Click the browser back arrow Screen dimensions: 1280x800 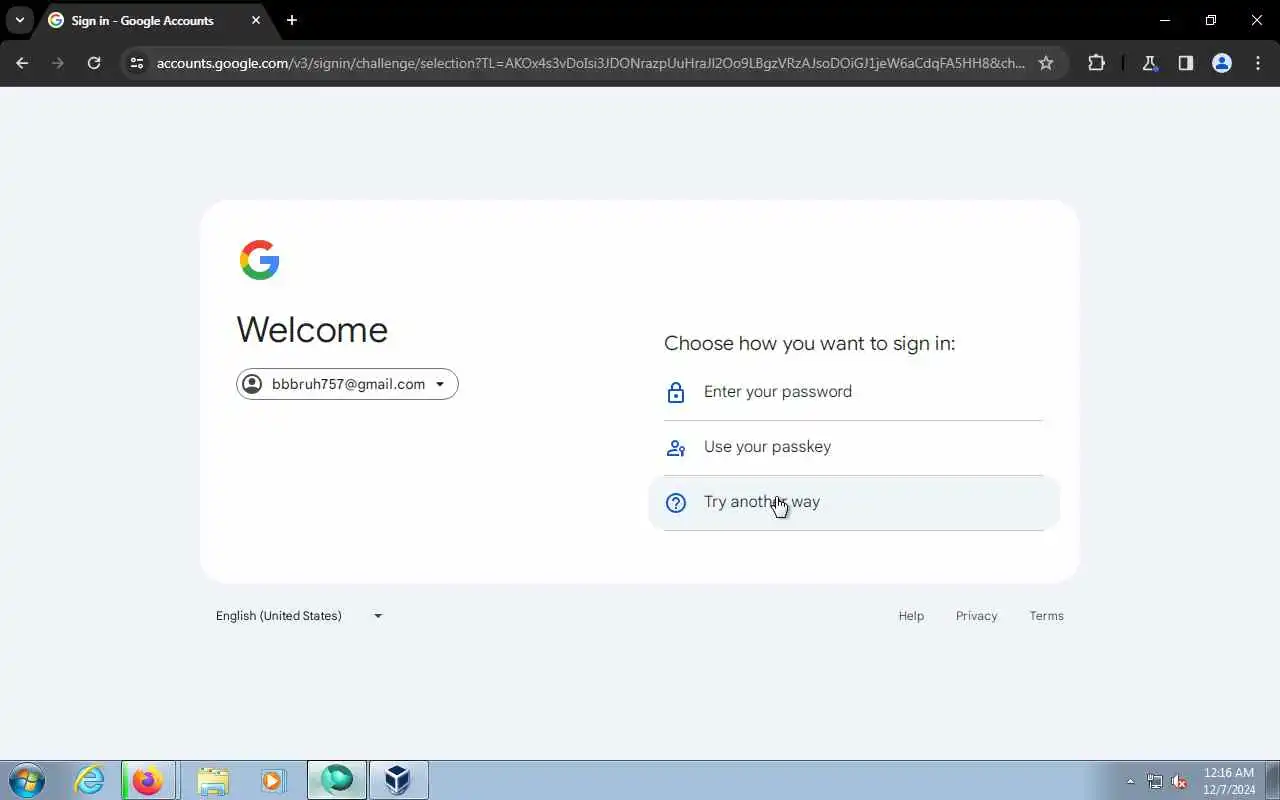(22, 63)
